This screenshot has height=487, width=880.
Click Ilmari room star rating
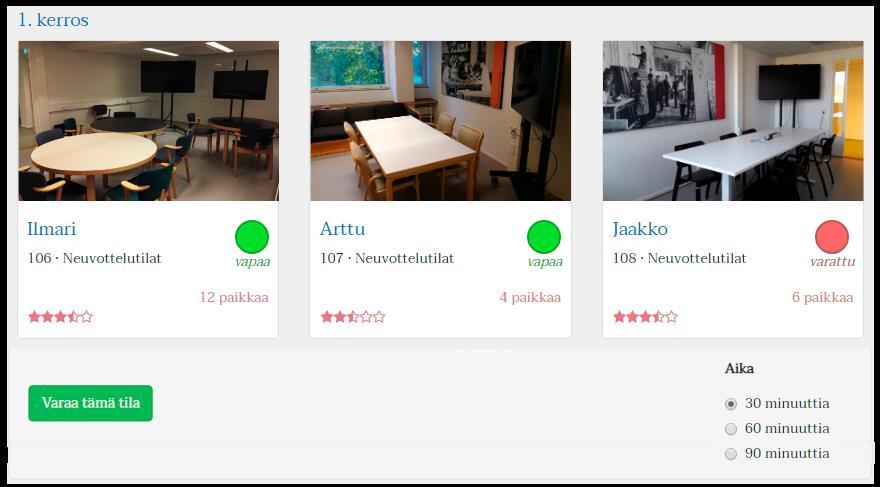point(61,317)
